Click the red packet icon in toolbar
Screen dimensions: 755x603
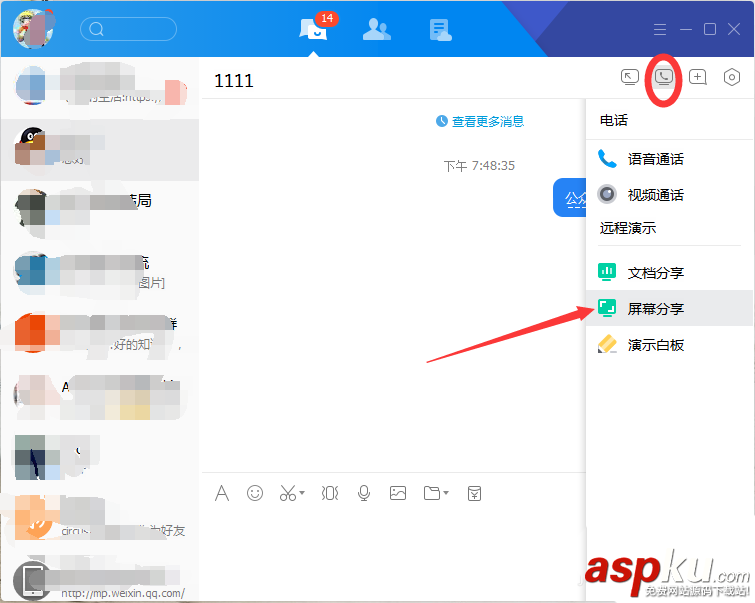pos(474,493)
